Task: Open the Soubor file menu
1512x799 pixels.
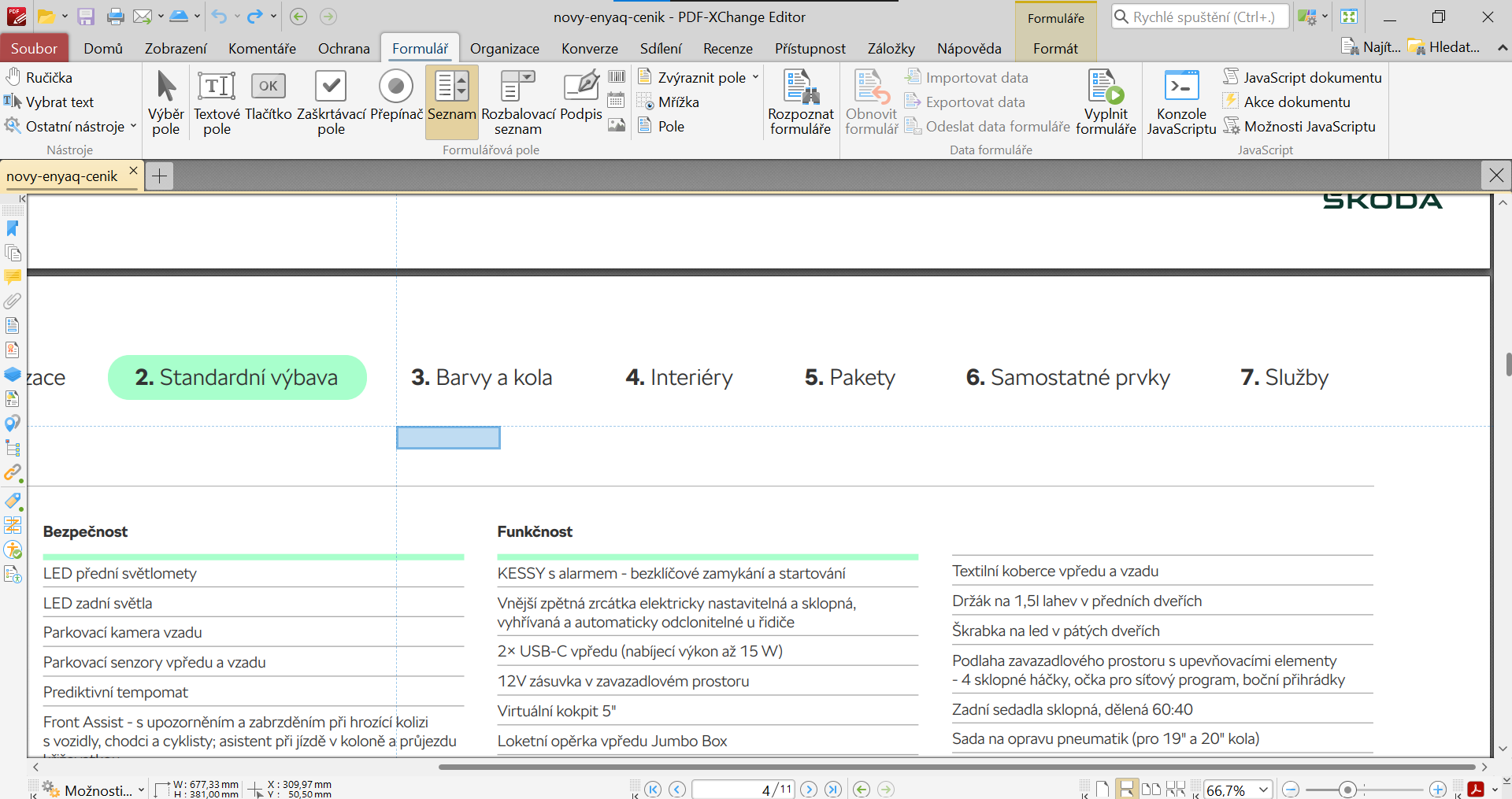Action: click(34, 48)
